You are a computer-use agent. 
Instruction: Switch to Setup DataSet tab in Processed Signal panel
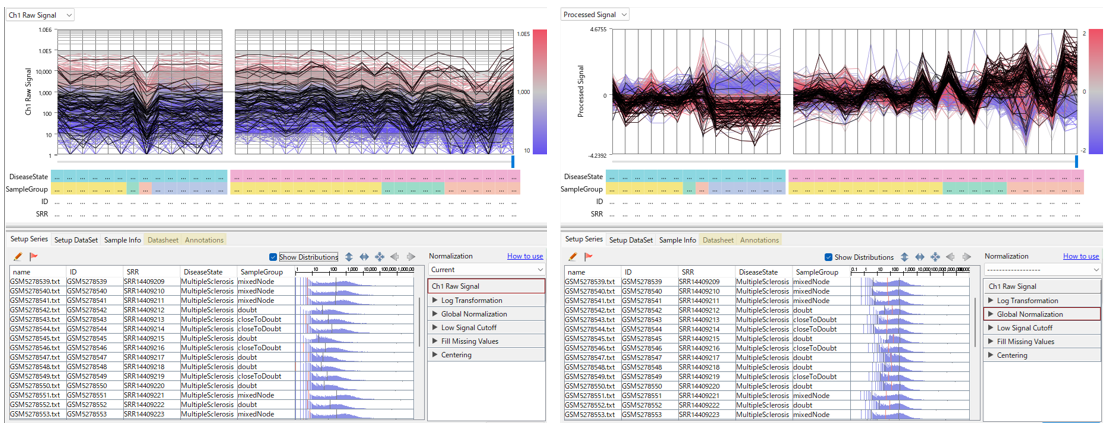632,240
